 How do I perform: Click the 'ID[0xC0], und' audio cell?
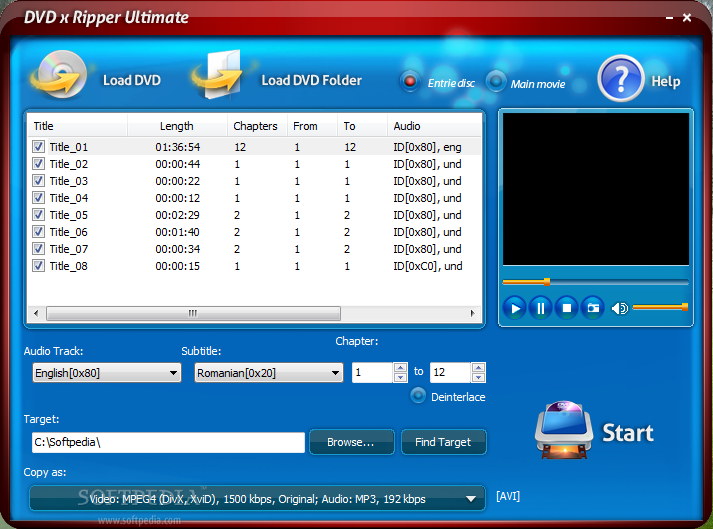(428, 266)
